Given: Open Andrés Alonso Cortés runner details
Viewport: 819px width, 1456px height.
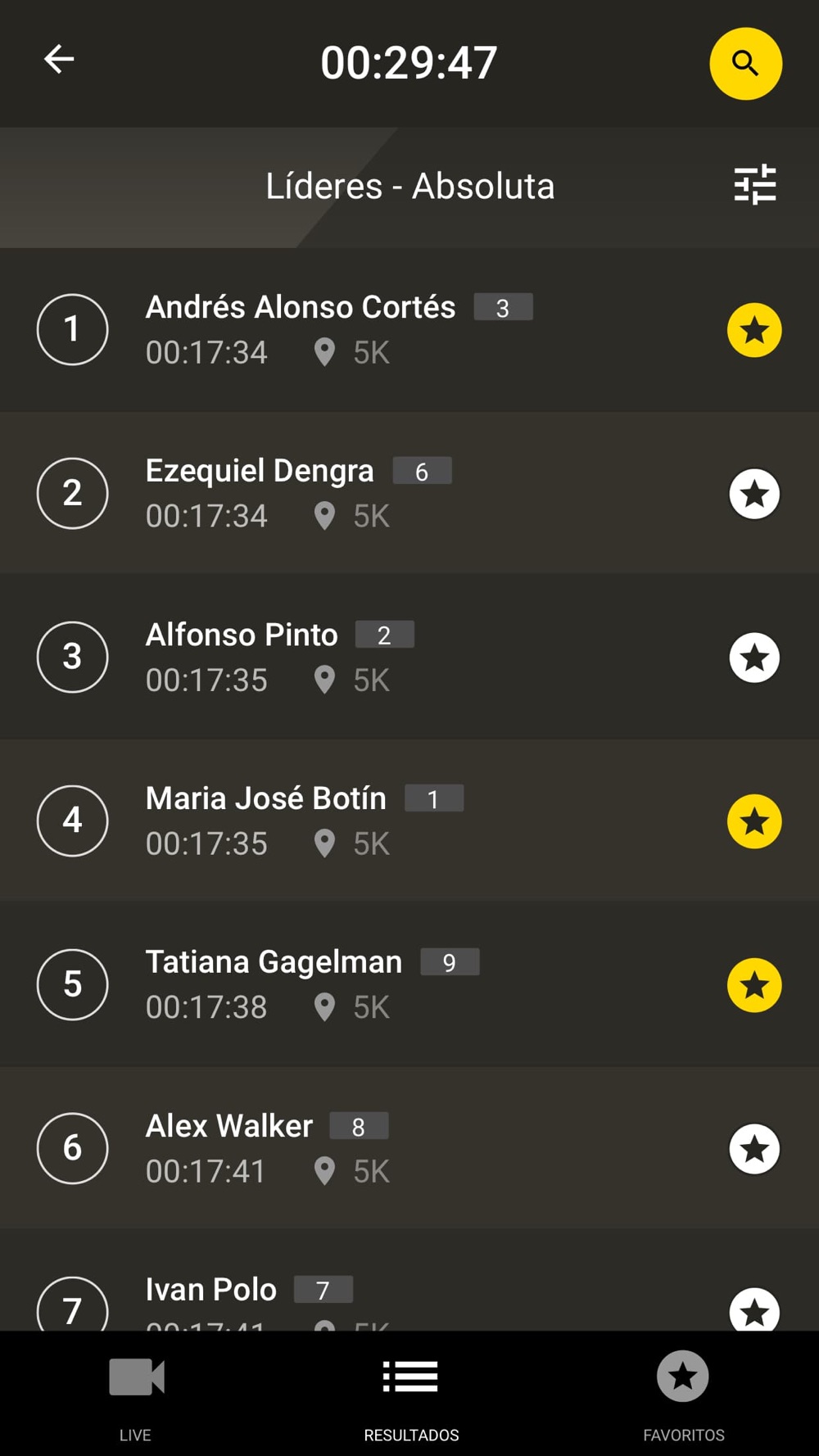Looking at the screenshot, I should (300, 308).
